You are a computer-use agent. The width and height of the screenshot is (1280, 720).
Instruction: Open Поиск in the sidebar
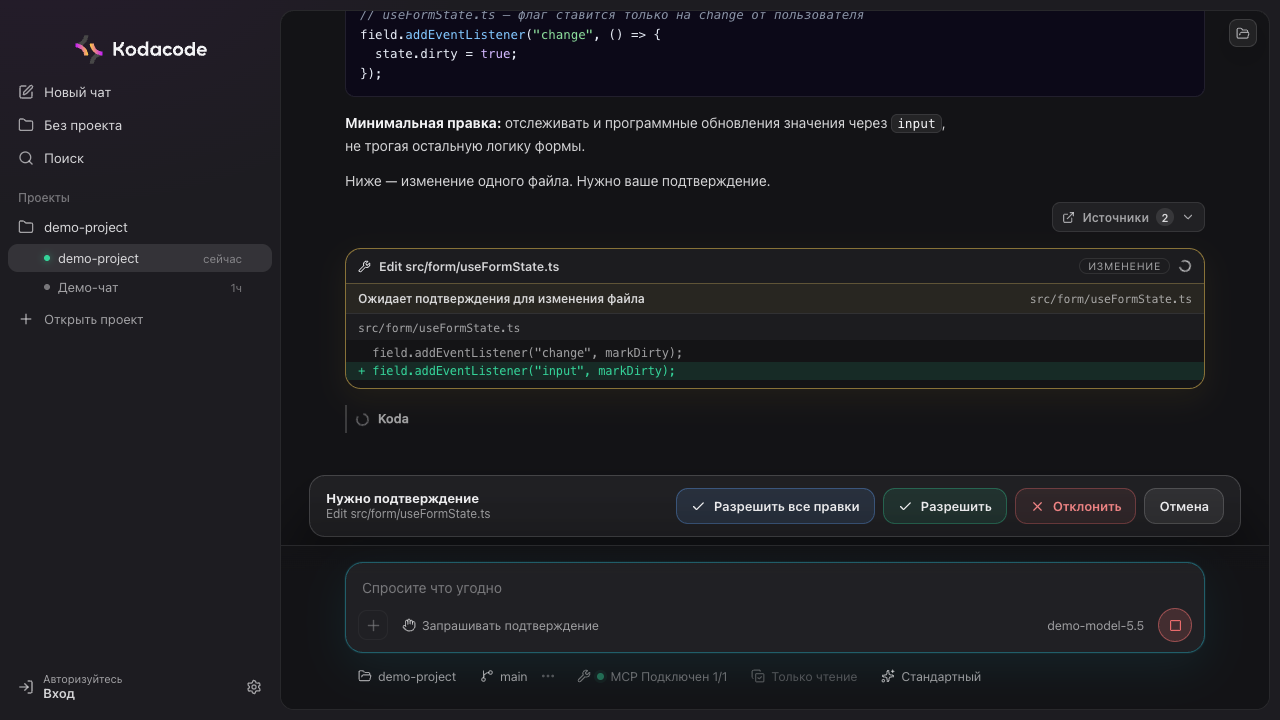[140, 158]
